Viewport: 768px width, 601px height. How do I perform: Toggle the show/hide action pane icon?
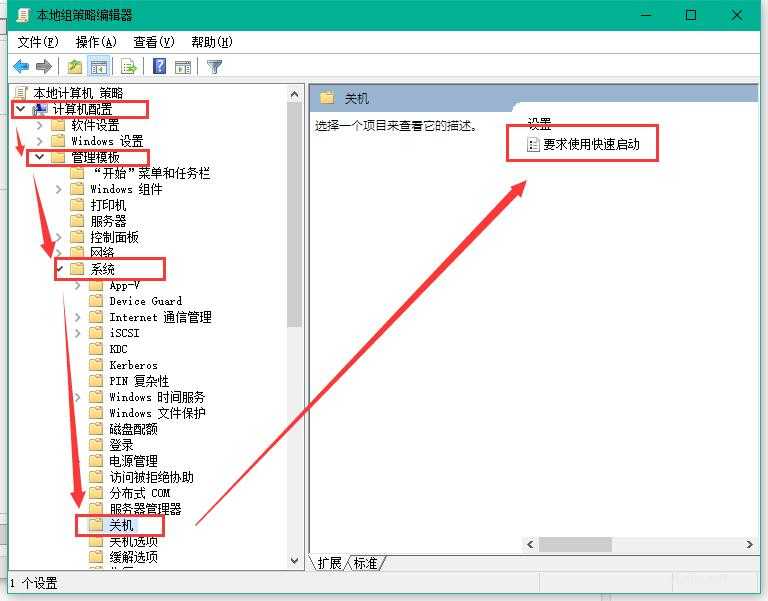183,67
